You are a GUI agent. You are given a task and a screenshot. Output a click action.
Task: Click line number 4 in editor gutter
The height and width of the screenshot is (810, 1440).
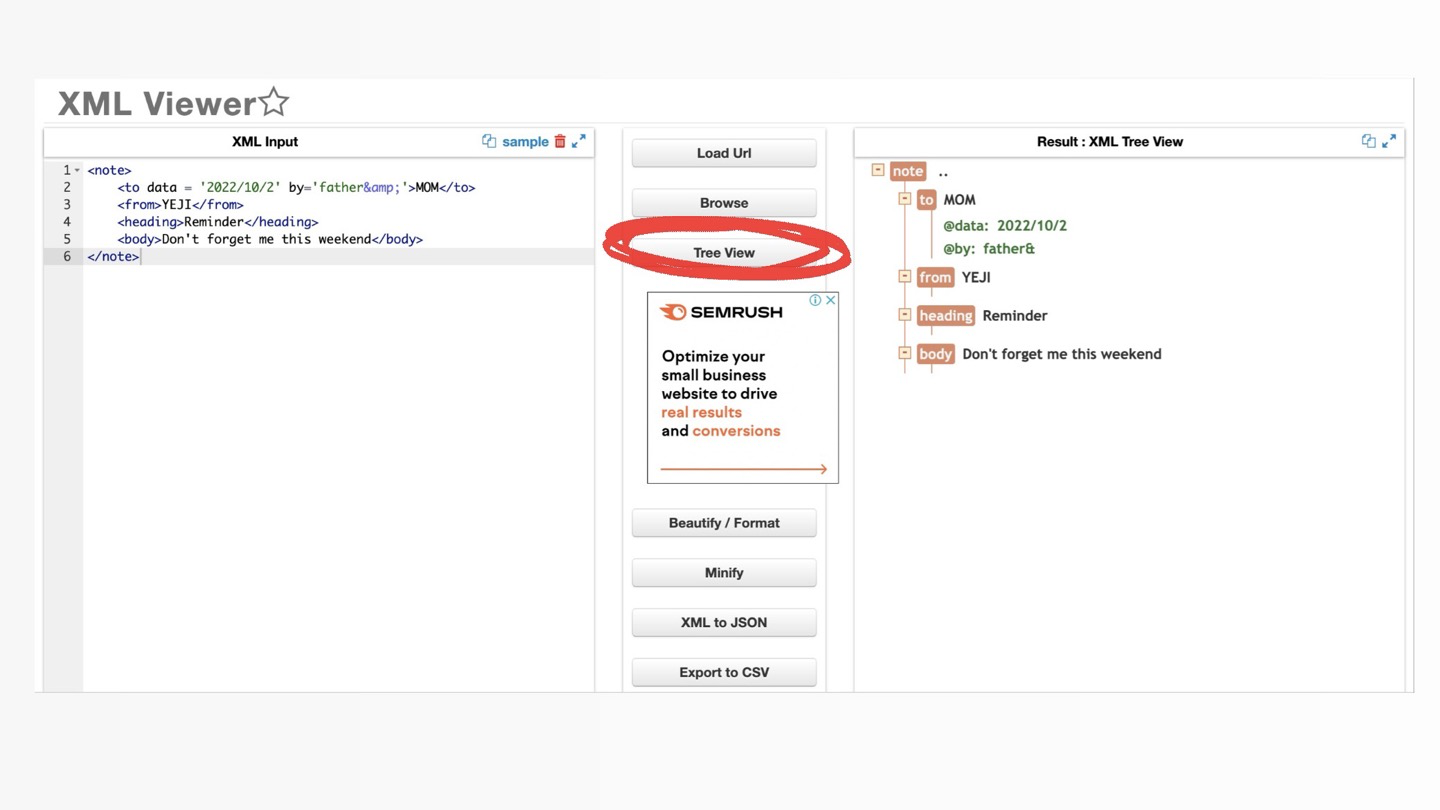pos(67,222)
